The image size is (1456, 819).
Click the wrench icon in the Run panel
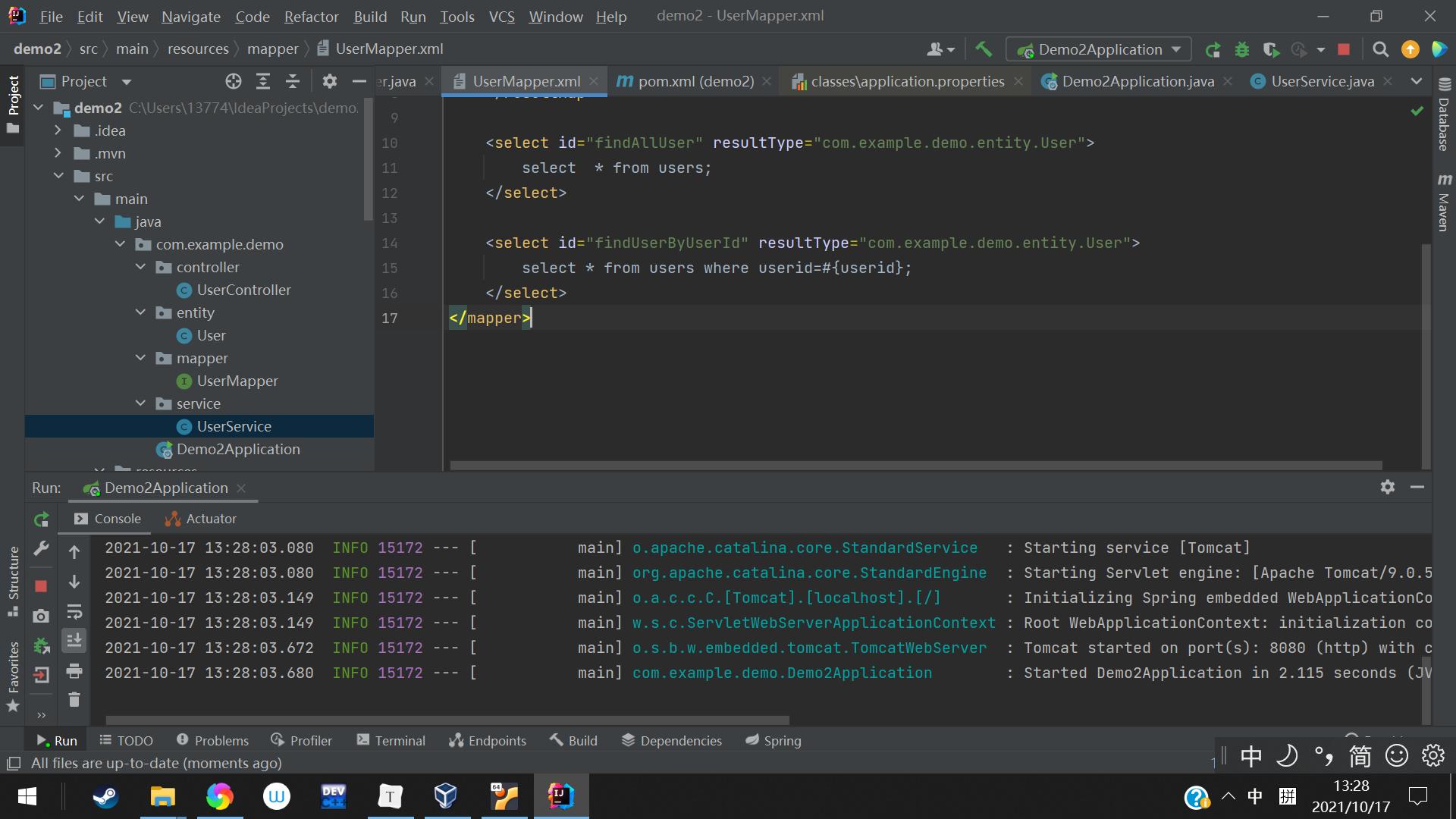click(x=42, y=549)
